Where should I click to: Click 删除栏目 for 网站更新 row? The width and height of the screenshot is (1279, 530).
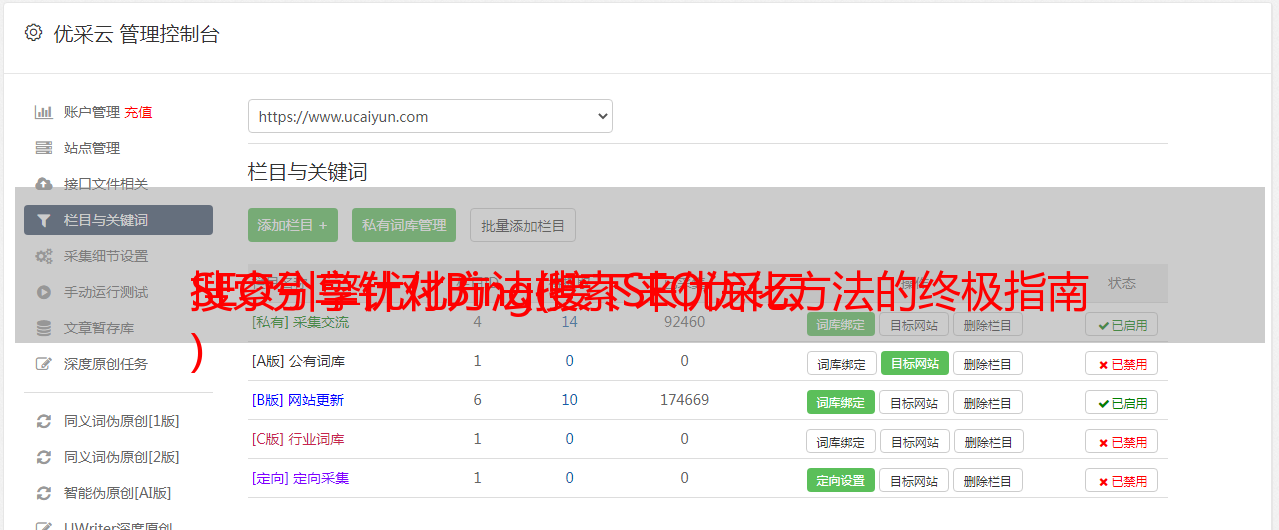pos(988,403)
